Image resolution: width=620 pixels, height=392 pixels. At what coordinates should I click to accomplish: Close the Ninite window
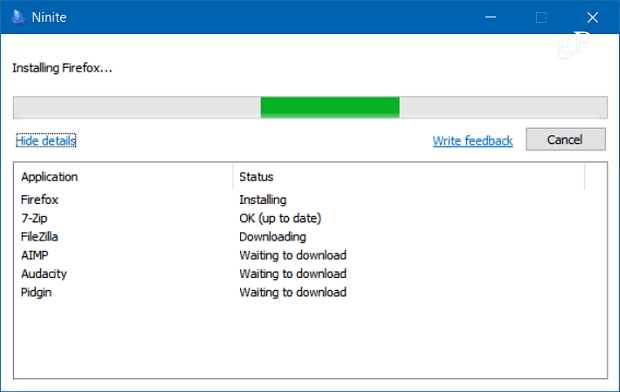592,17
